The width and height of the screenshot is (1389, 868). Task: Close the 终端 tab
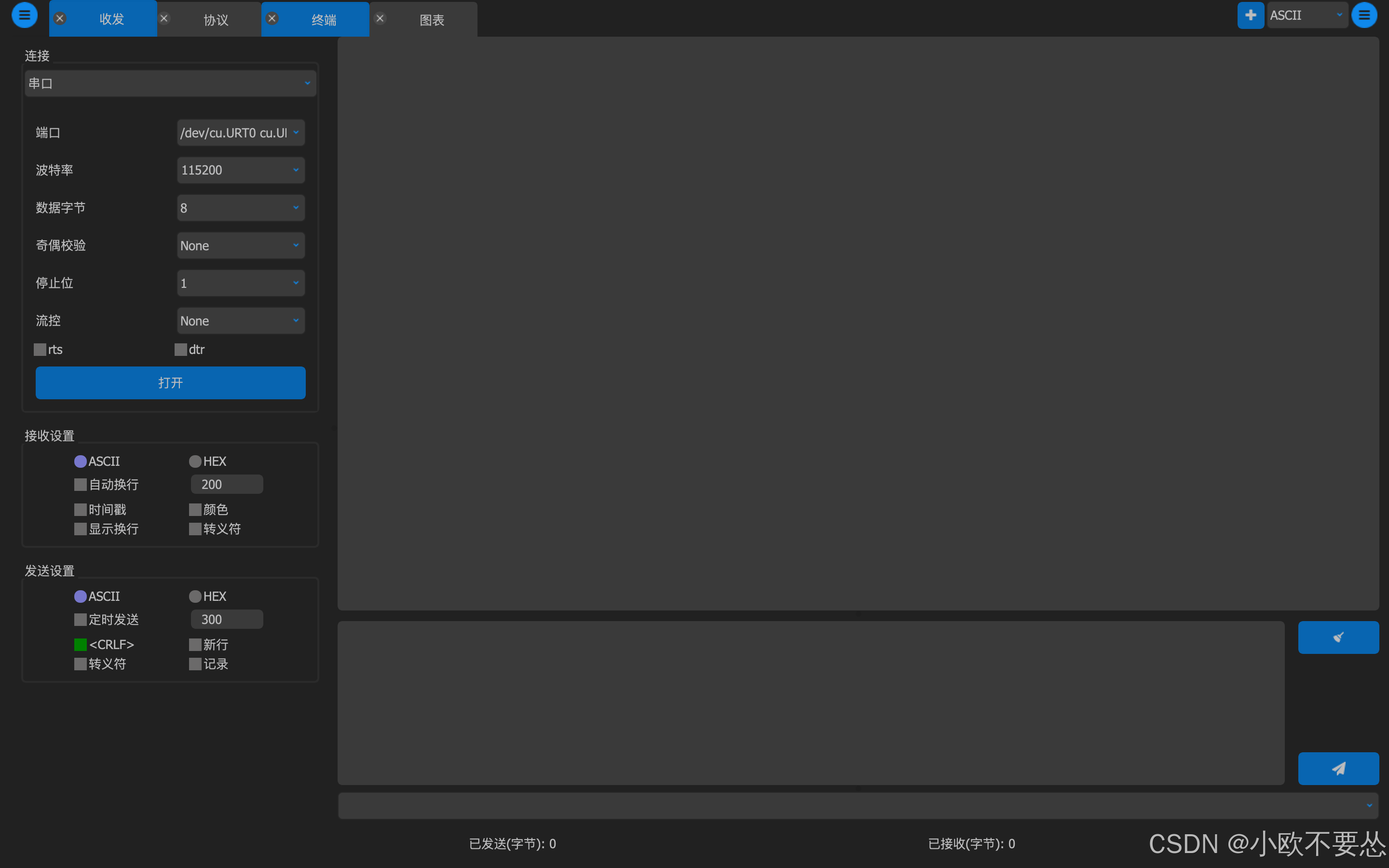pyautogui.click(x=272, y=18)
